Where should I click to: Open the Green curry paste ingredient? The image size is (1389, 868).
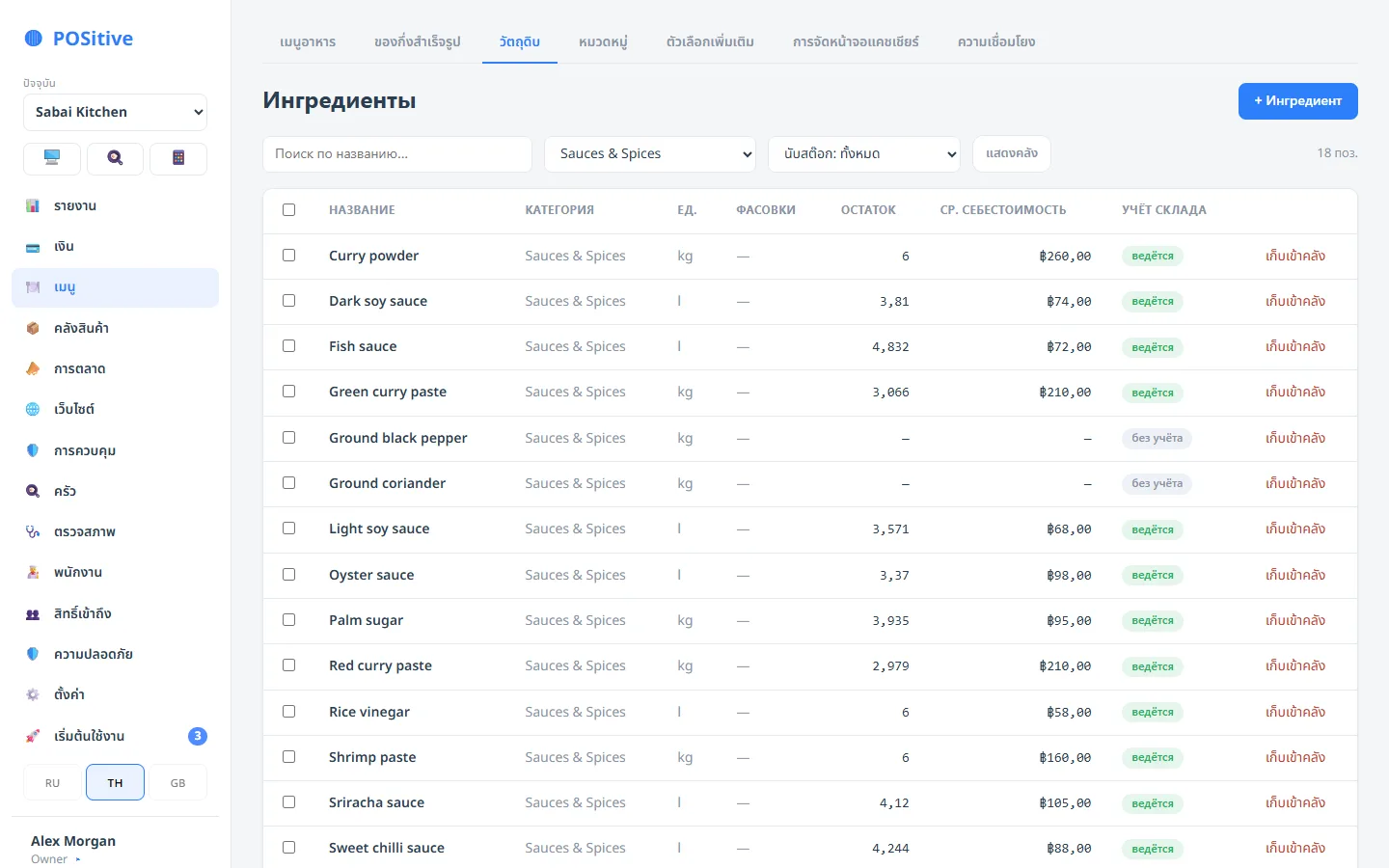pyautogui.click(x=388, y=392)
